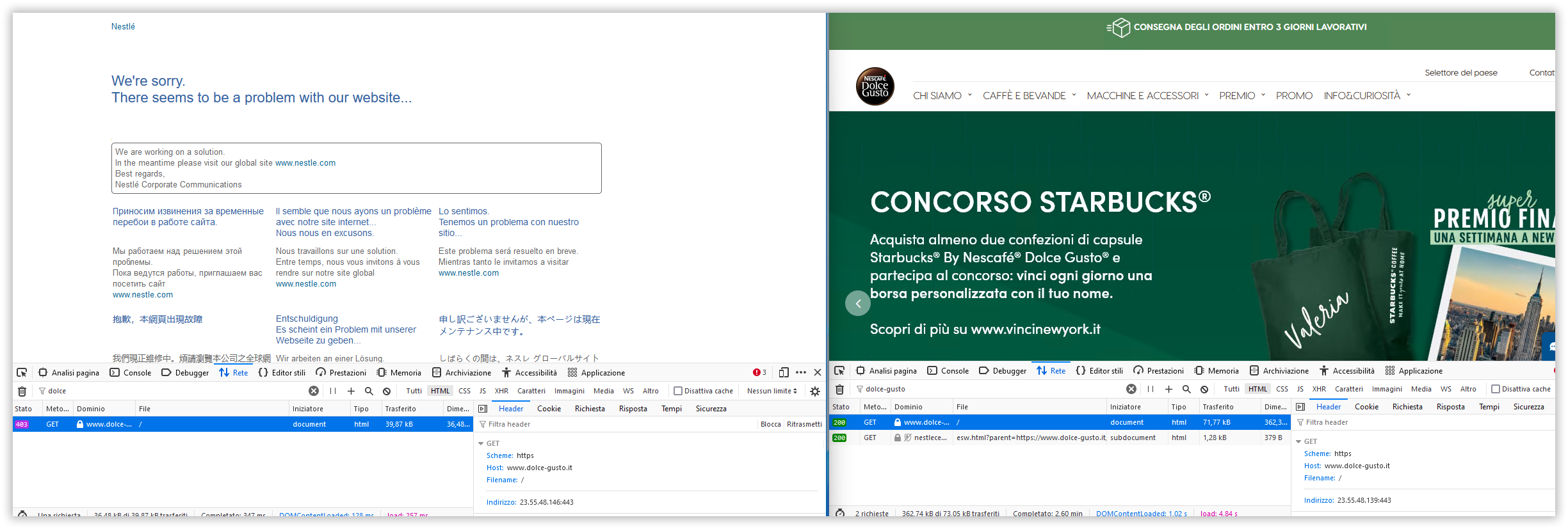Open www.nestle.com link in English message box
1568x529 pixels.
click(x=305, y=163)
